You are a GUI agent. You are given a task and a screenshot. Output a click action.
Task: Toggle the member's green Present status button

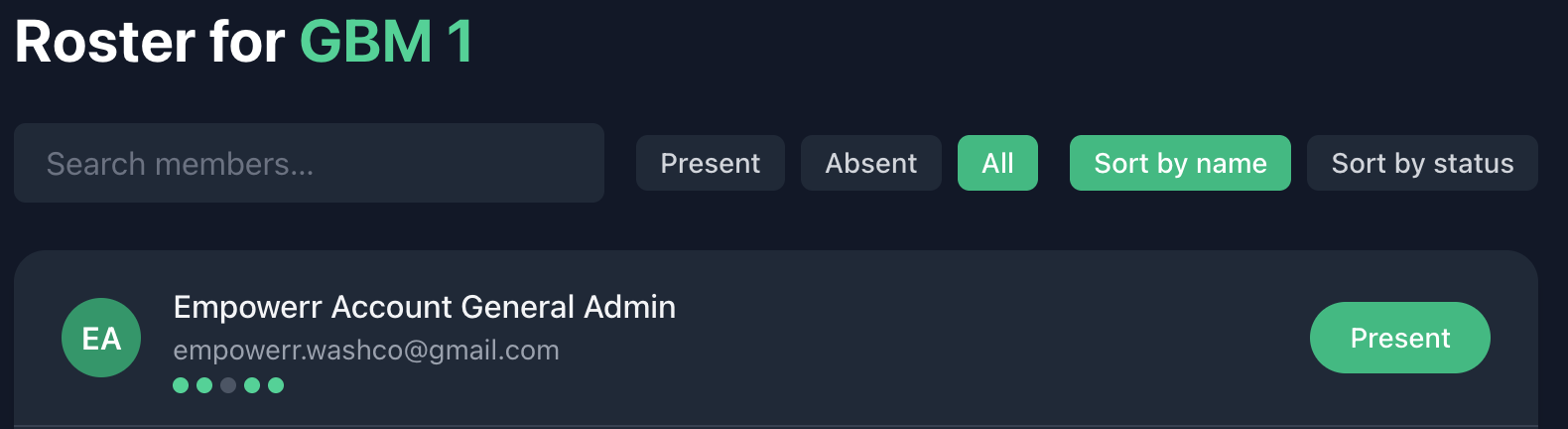click(1399, 338)
